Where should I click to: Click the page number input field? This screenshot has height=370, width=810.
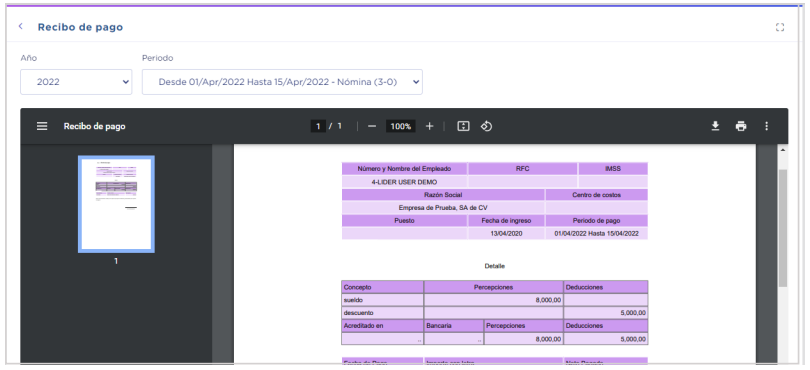pyautogui.click(x=318, y=126)
